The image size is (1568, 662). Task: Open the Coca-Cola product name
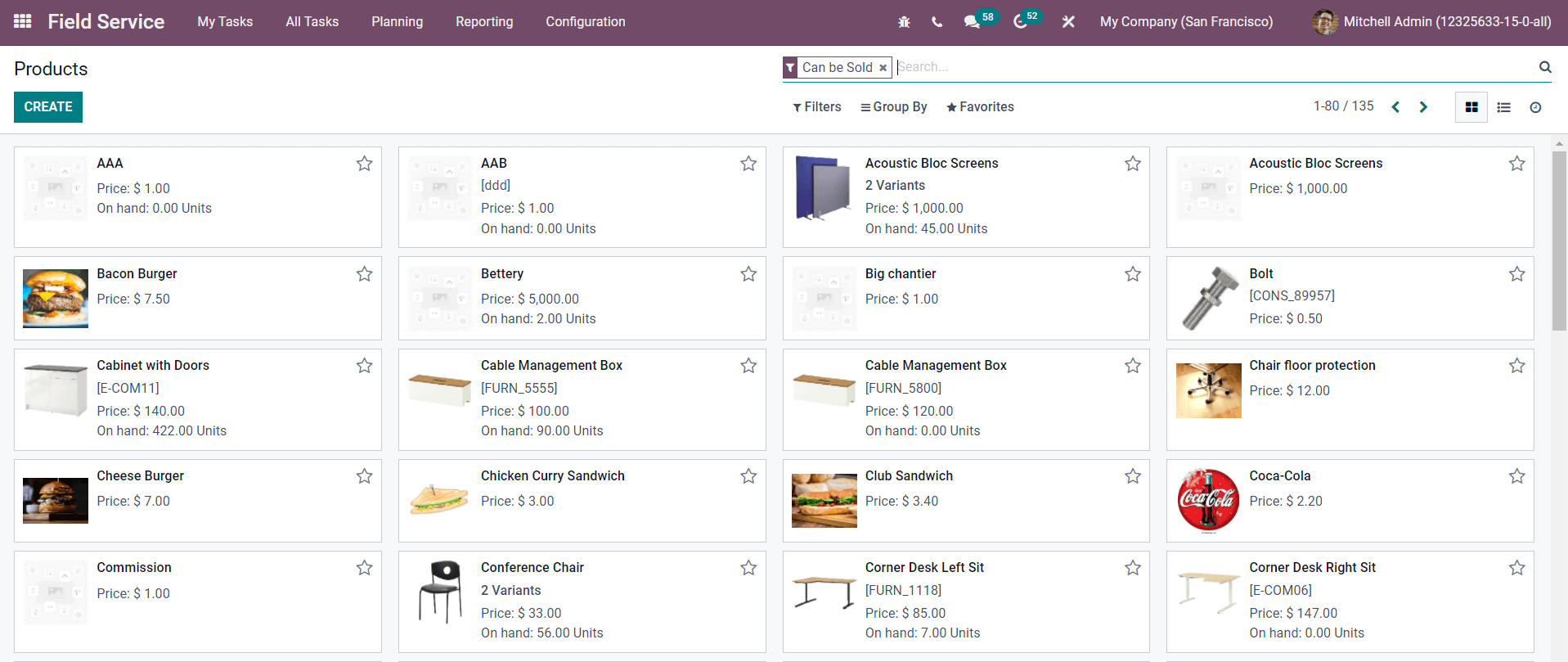[1280, 476]
